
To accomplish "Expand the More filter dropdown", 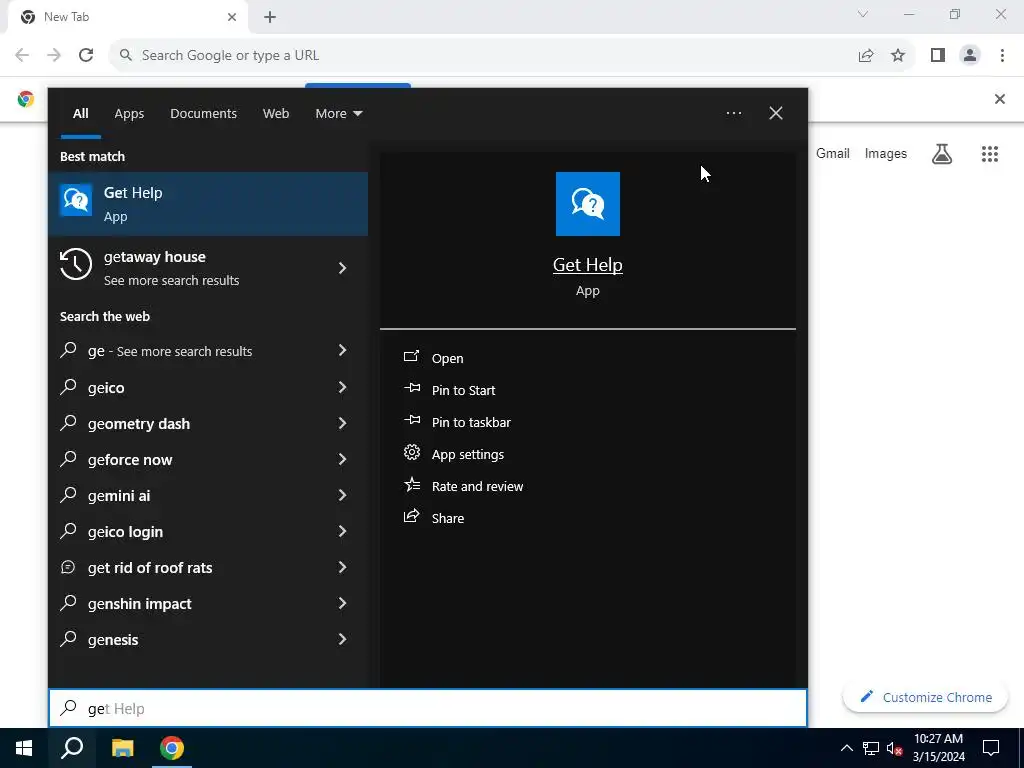I will pyautogui.click(x=338, y=114).
